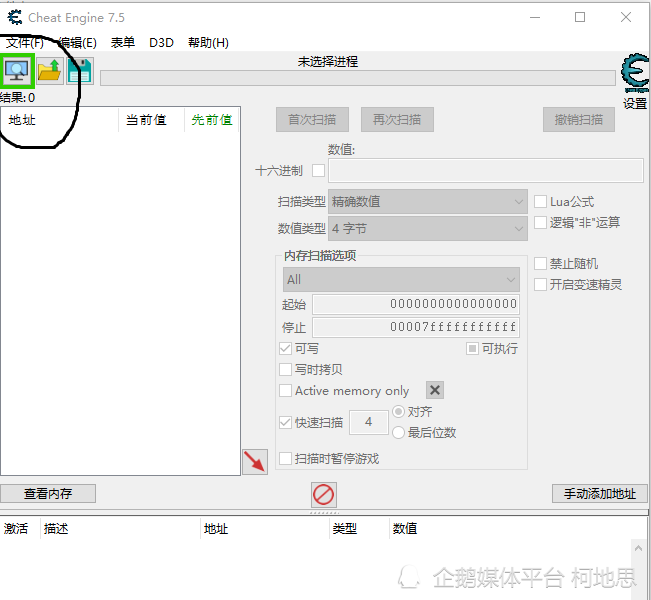Open the 文件(F) menu
651x600 pixels.
pos(25,43)
